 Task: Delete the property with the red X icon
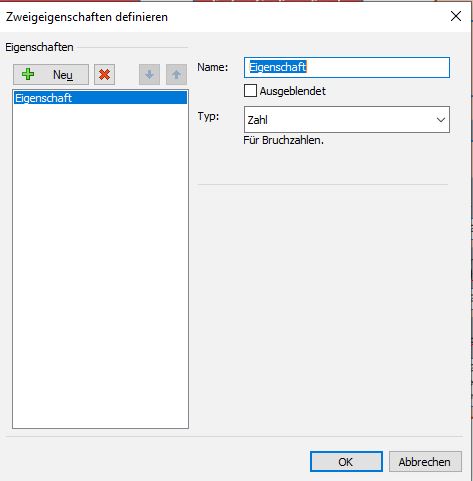[104, 75]
